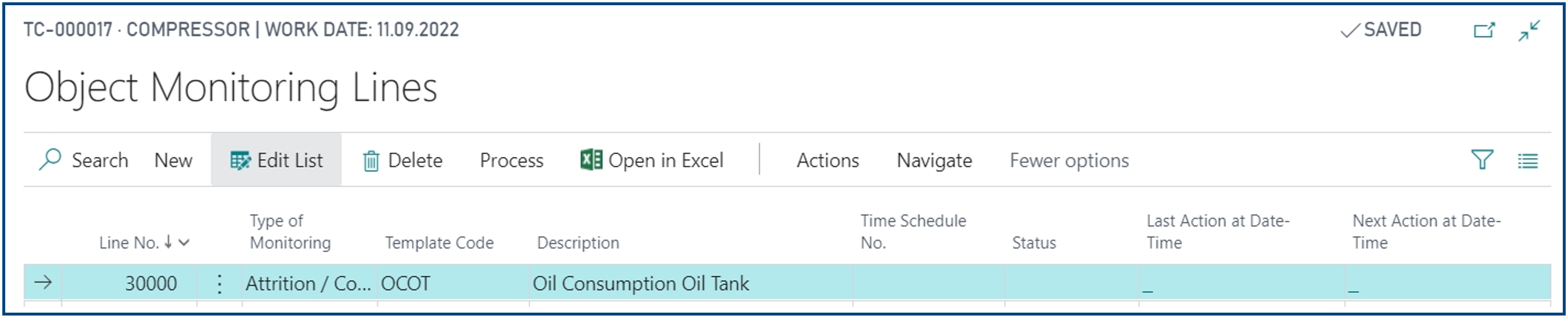Expand the Line No. column dropdown chevron
The height and width of the screenshot is (319, 1568).
(x=184, y=243)
